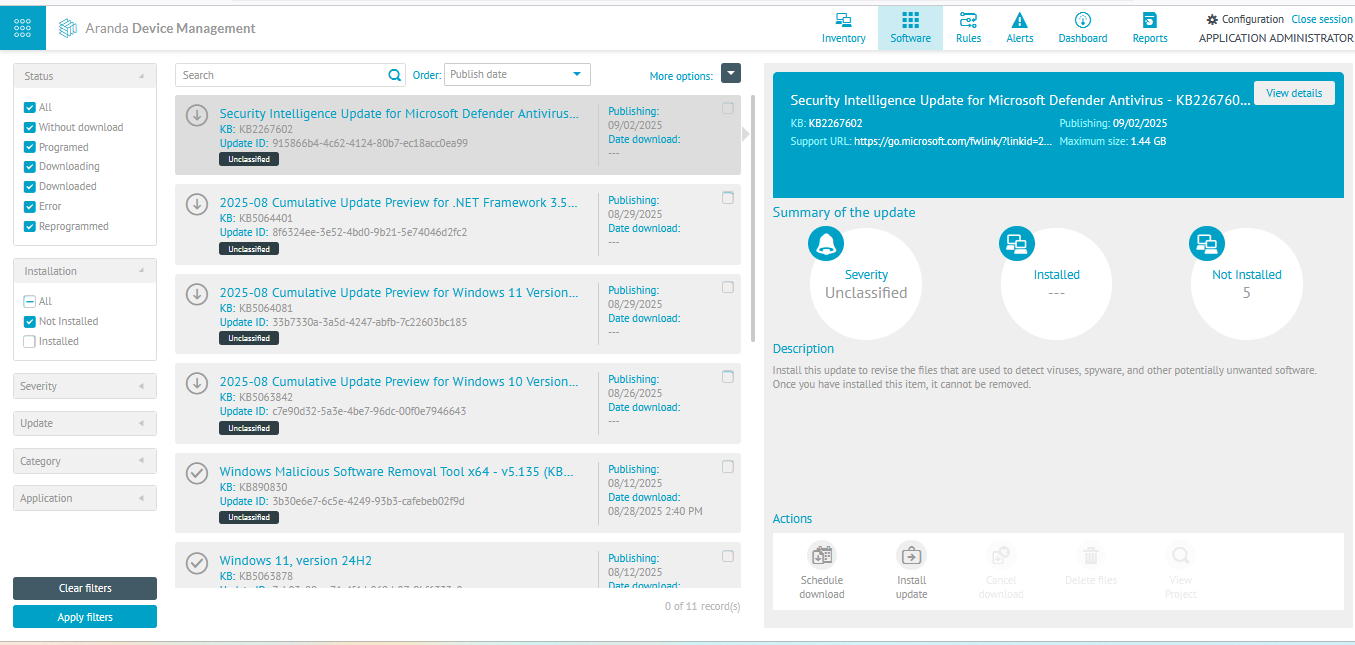Open the Support URL go.microsoft.com link
Image resolution: width=1355 pixels, height=645 pixels.
[953, 142]
